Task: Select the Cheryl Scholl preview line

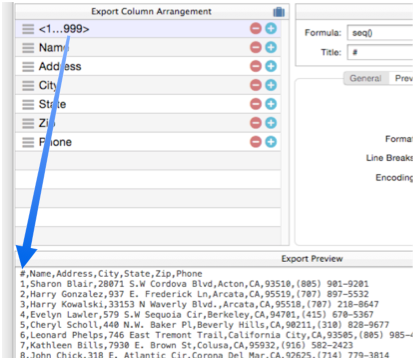Action: (204, 325)
